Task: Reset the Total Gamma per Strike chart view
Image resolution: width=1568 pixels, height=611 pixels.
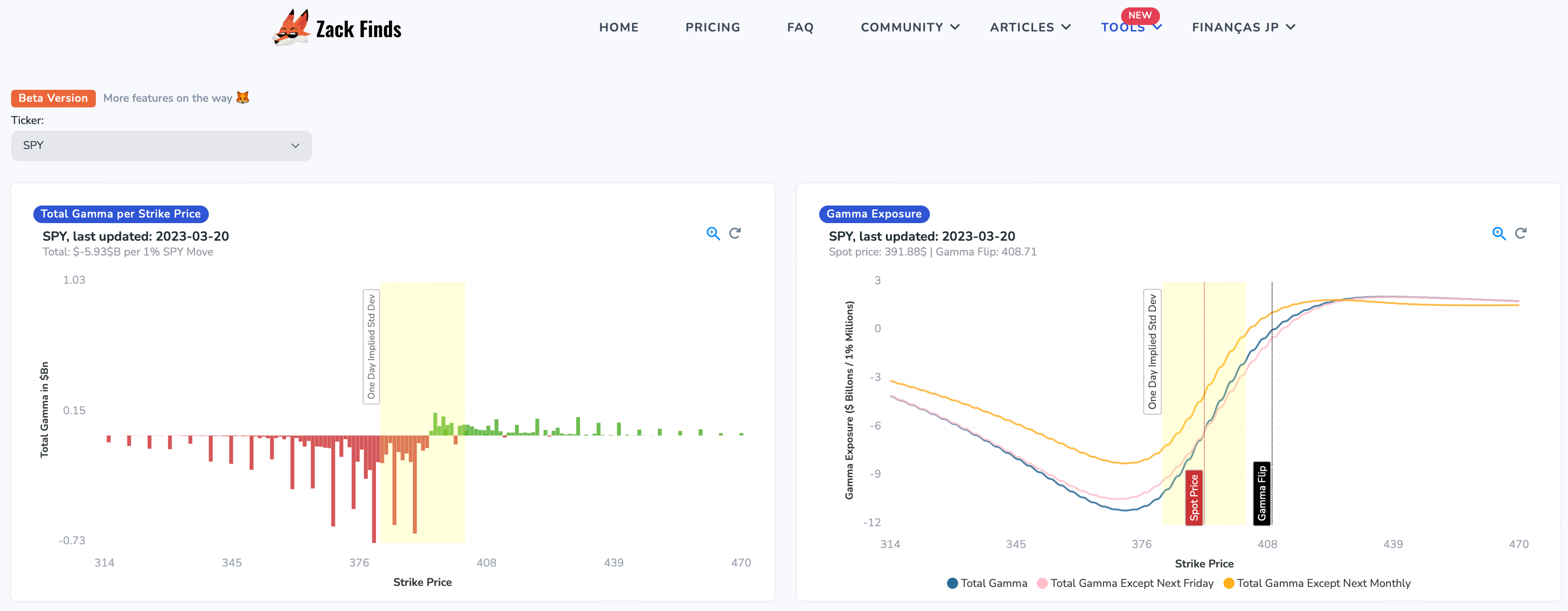Action: pos(735,233)
